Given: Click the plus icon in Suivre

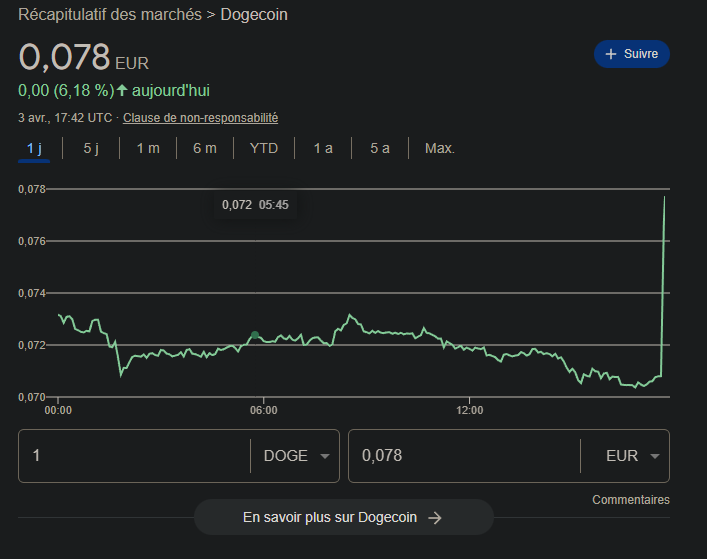Looking at the screenshot, I should 611,54.
